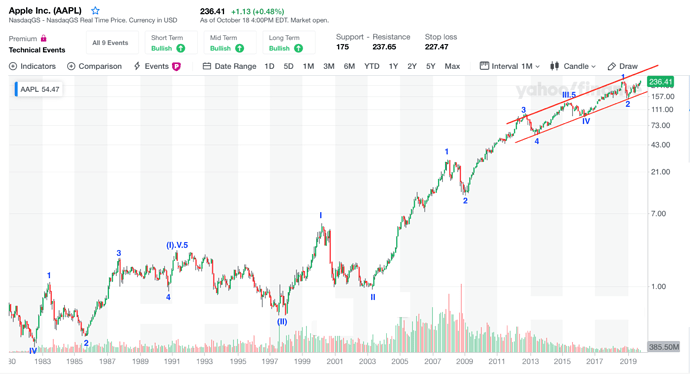690x374 pixels.
Task: Click the 2009 label on time axis
Action: 464,361
